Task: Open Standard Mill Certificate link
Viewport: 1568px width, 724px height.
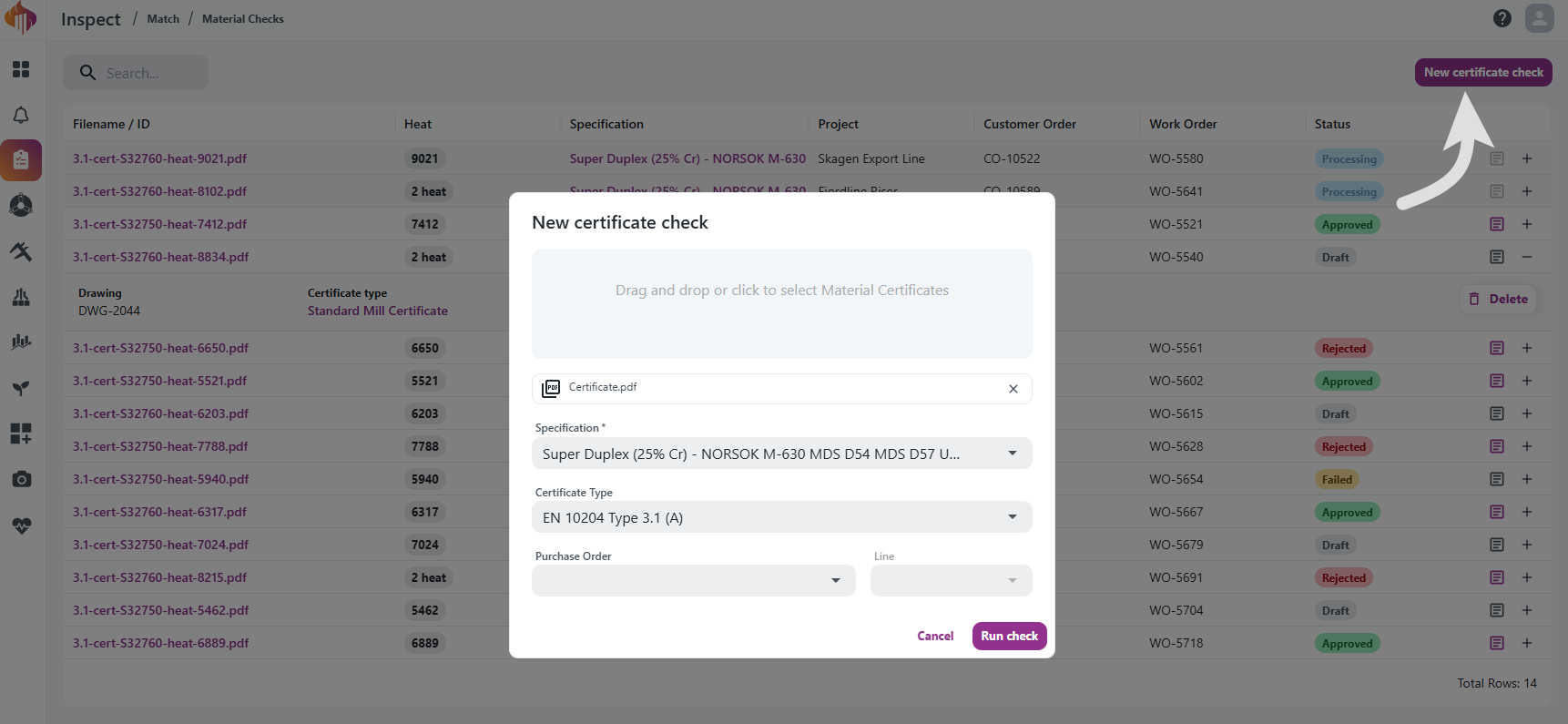Action: click(x=378, y=311)
